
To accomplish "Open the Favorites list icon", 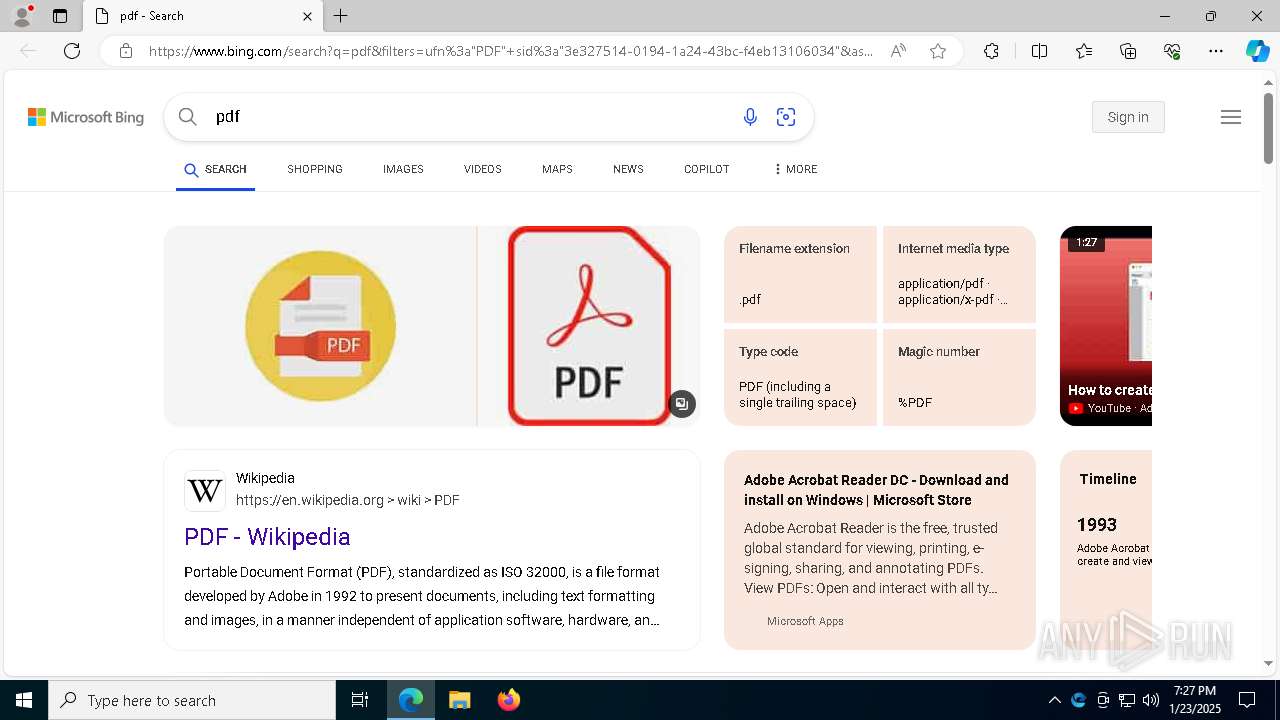I will pos(1084,51).
